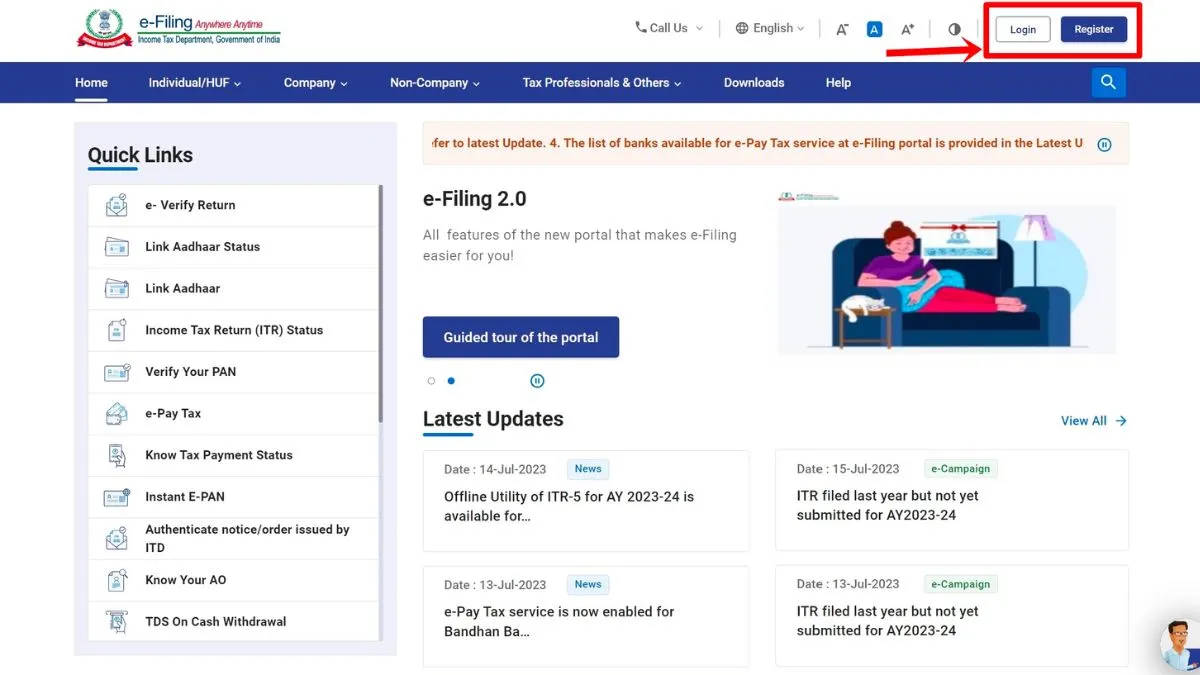Viewport: 1200px width, 675px height.
Task: Click the Link Aadhaar Status icon
Action: 117,247
